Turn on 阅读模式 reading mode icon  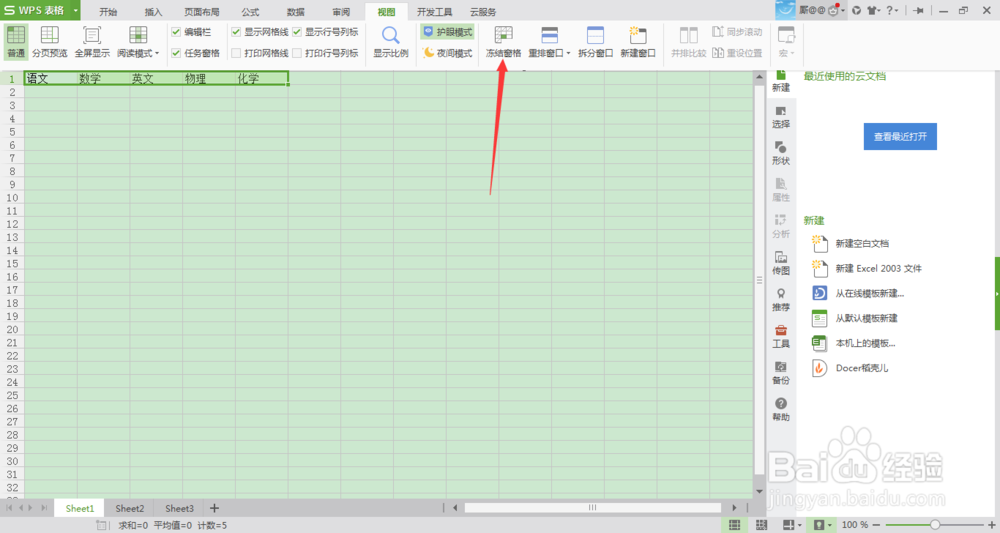138,35
